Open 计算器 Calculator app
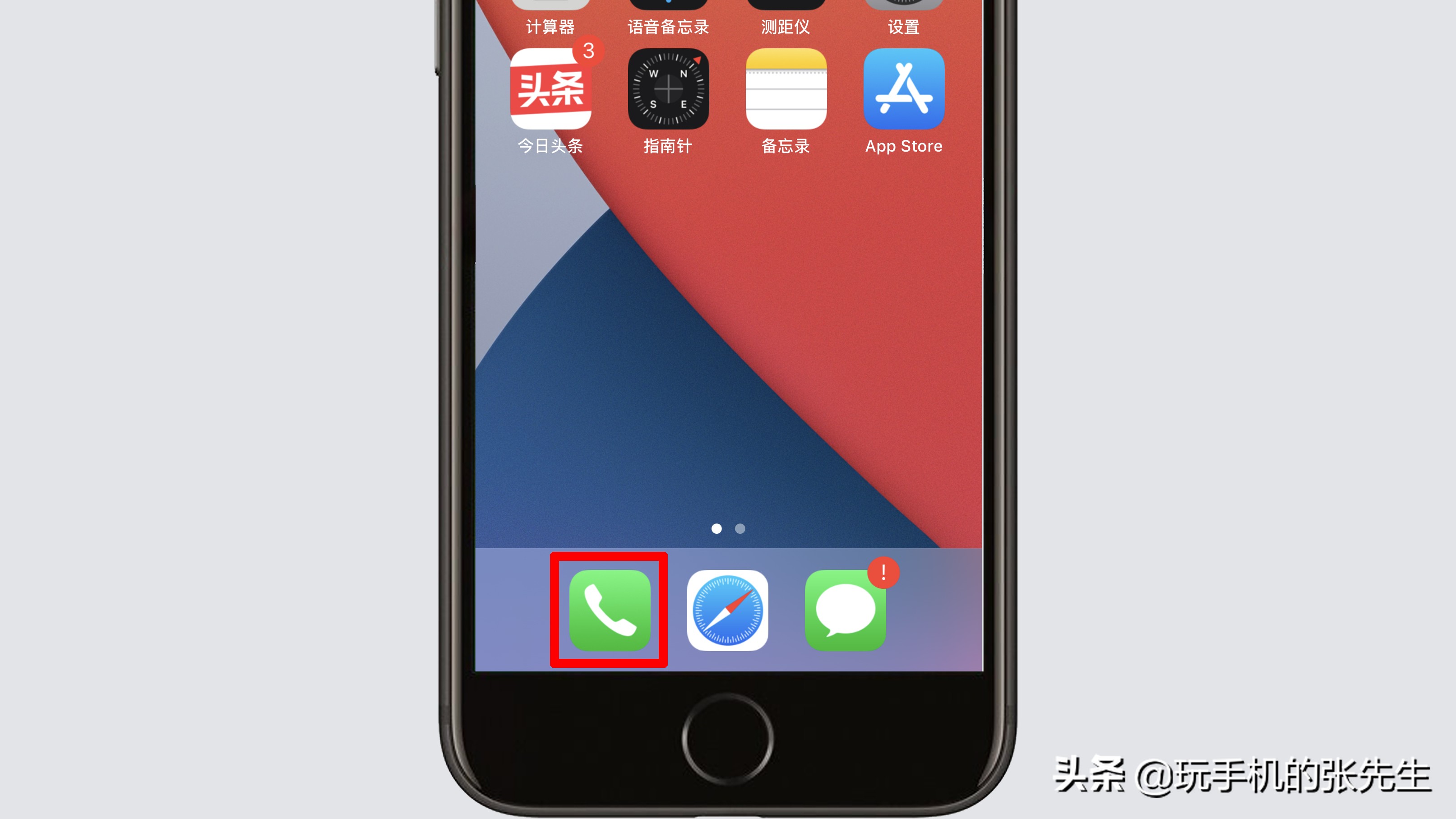 (551, 5)
